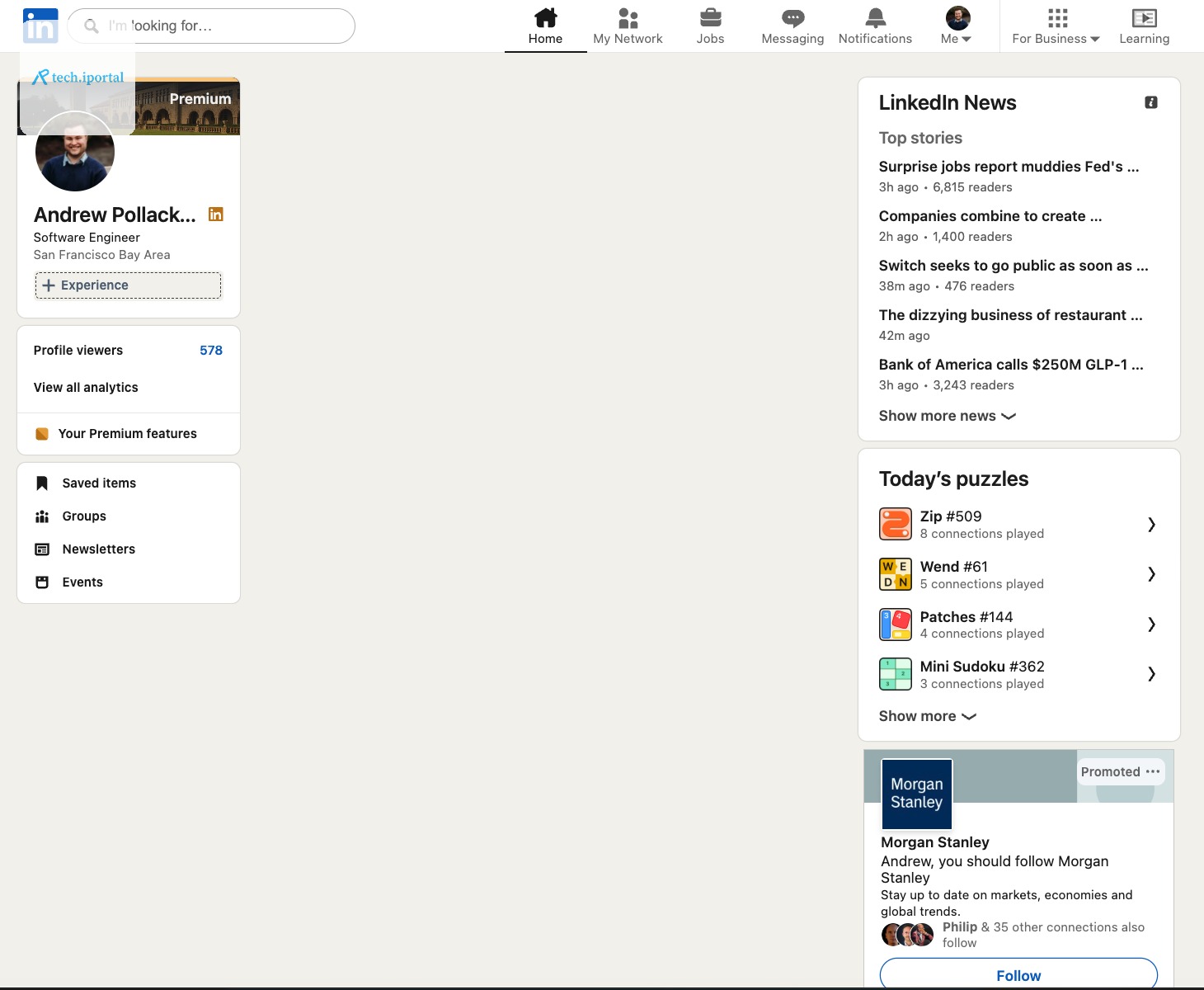Screen dimensions: 1204x990
Task: Expand Show more news
Action: pos(947,416)
